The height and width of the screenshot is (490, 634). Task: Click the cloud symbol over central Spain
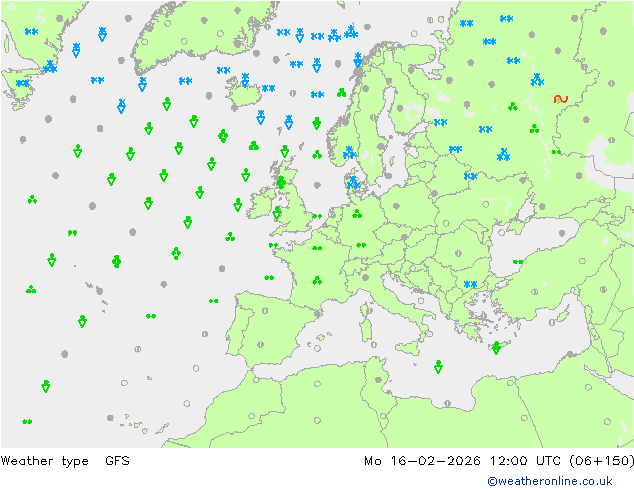coord(265,311)
